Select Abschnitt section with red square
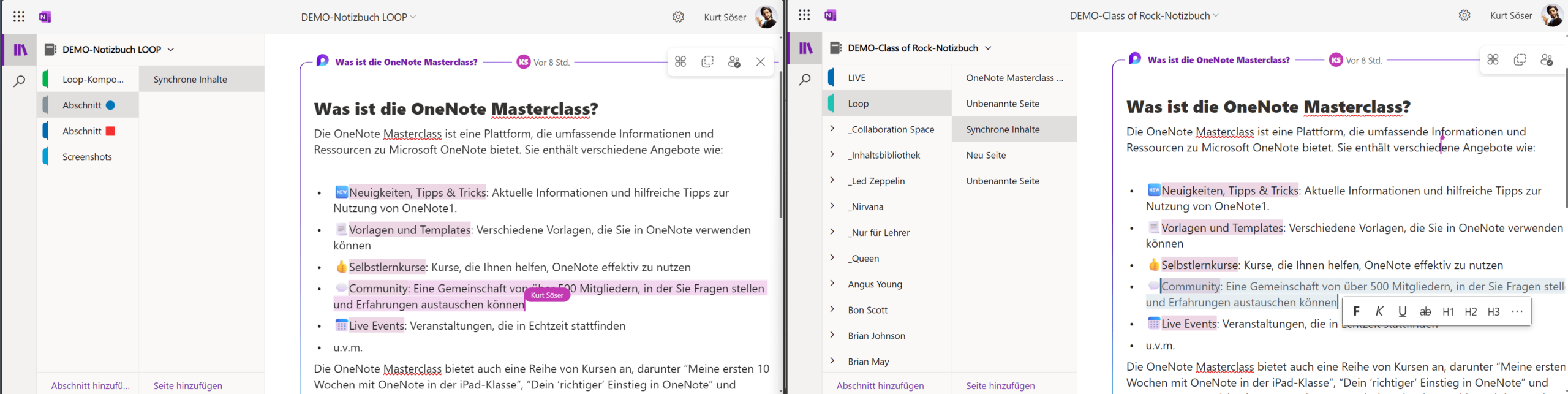 tap(88, 131)
